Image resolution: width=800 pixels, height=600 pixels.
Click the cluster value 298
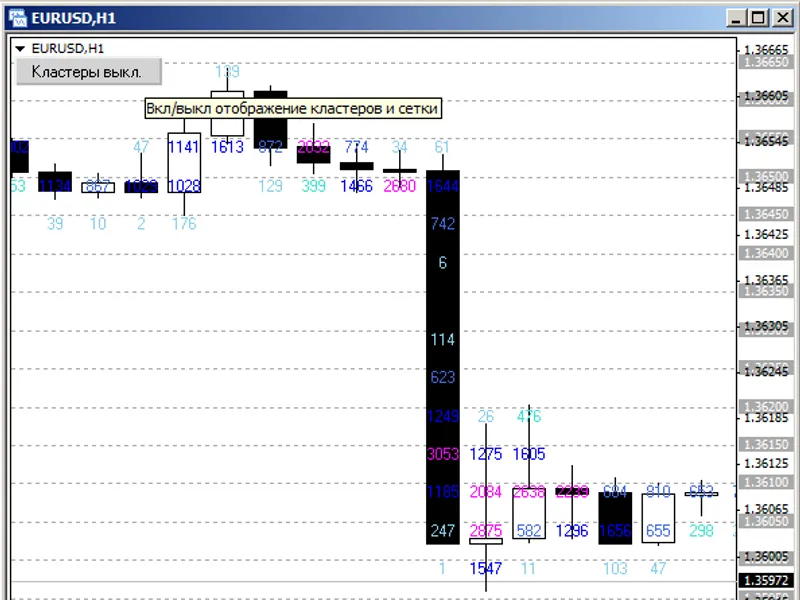702,531
